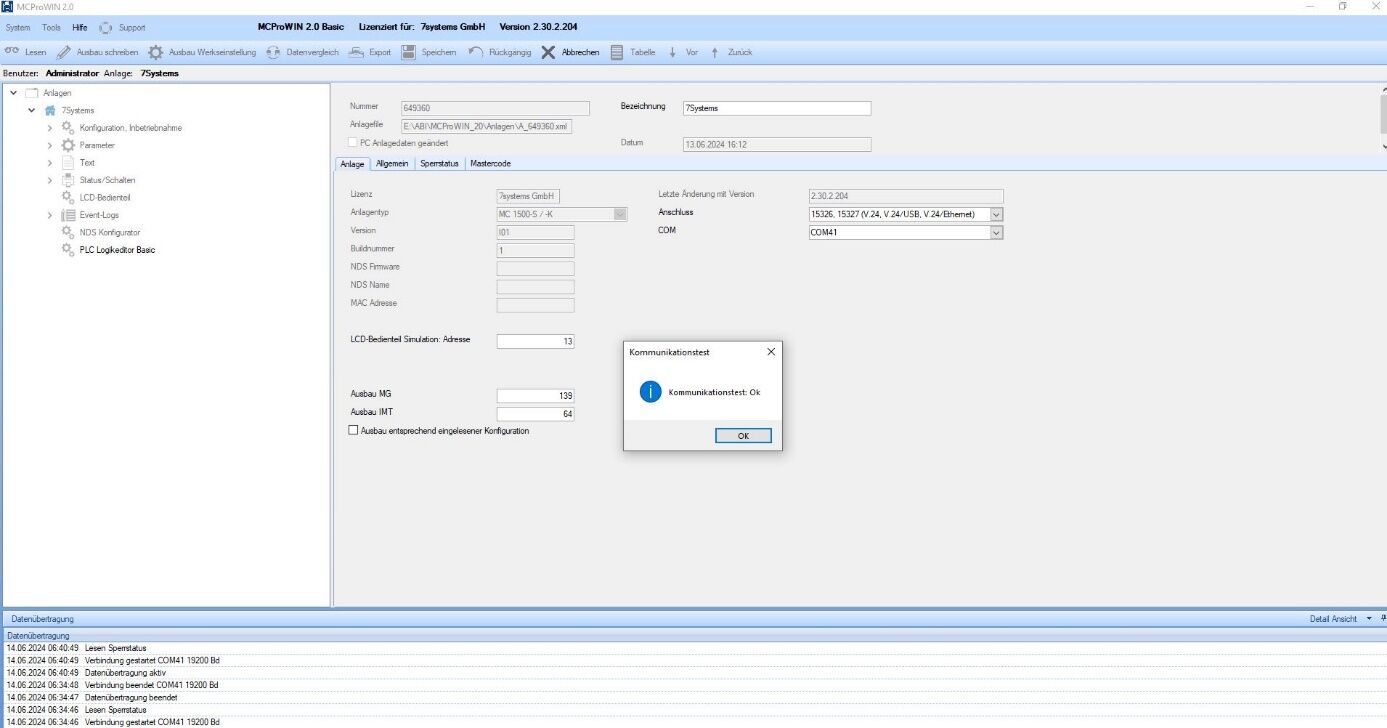Launch PLC Logikeditor Basic from tree
The width and height of the screenshot is (1387, 728).
point(118,250)
